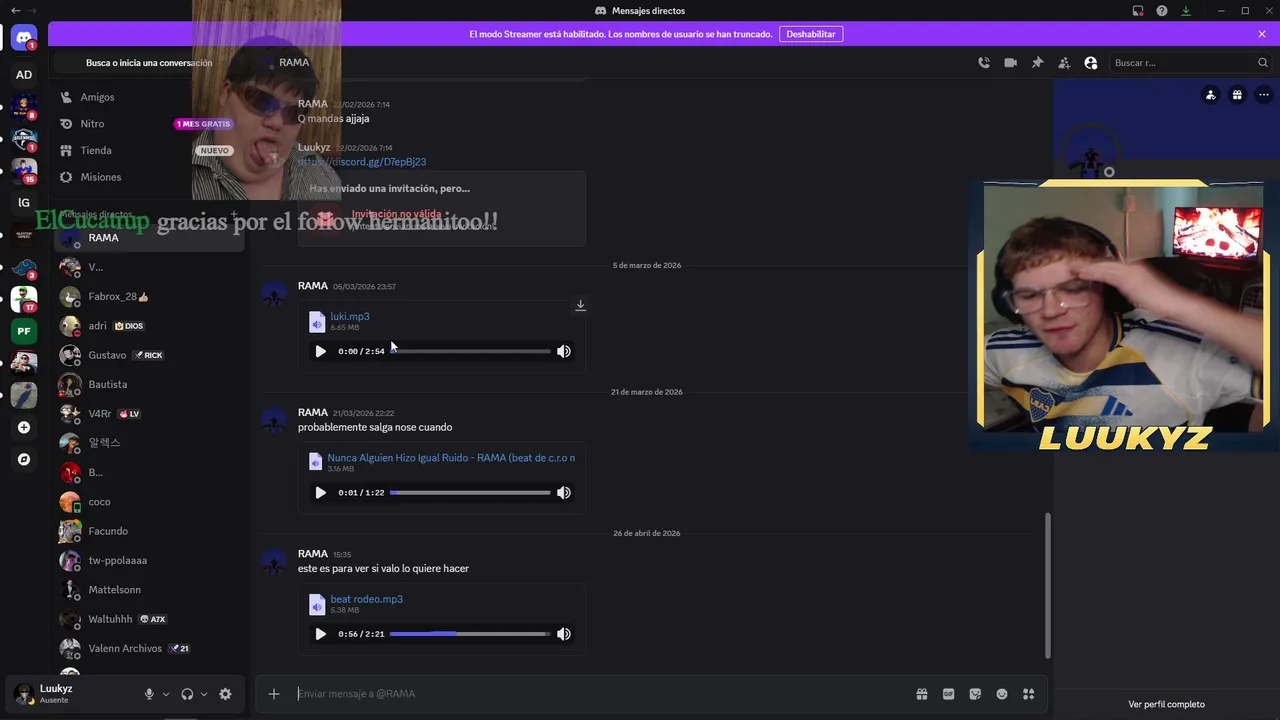Open the chat with Fabrox_28
The width and height of the screenshot is (1280, 720).
(150, 296)
